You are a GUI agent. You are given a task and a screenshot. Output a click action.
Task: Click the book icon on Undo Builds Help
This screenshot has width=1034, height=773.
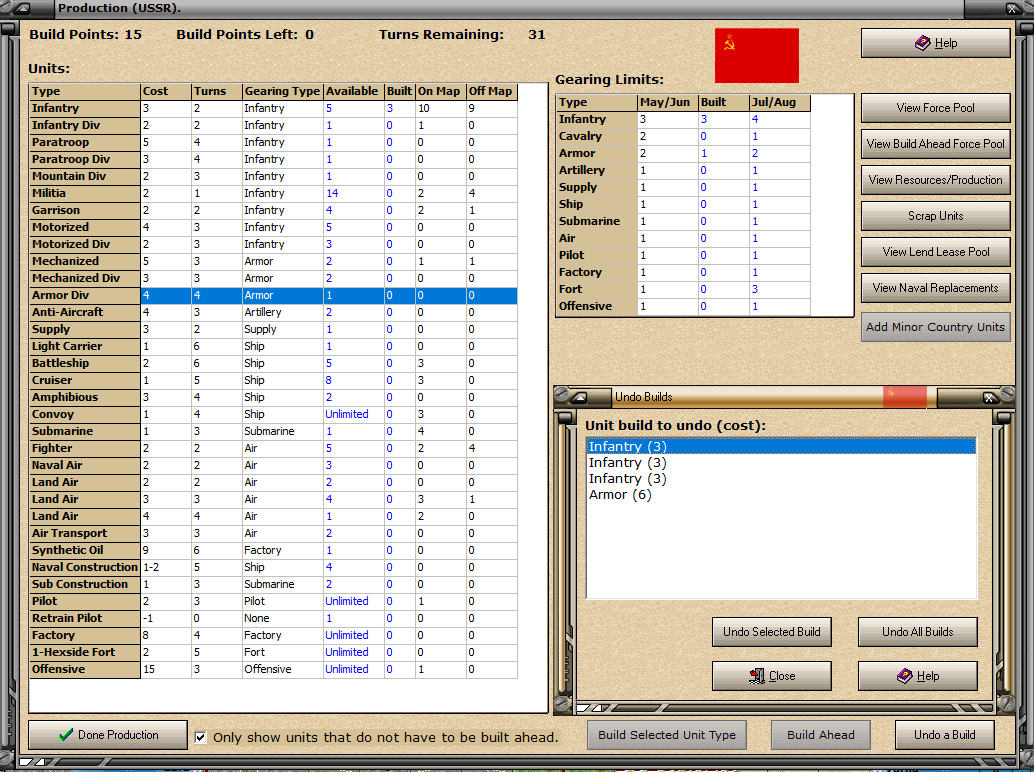pyautogui.click(x=905, y=676)
